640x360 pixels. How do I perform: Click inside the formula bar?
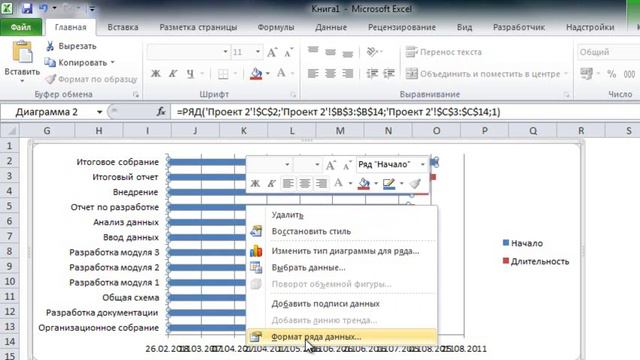point(406,112)
